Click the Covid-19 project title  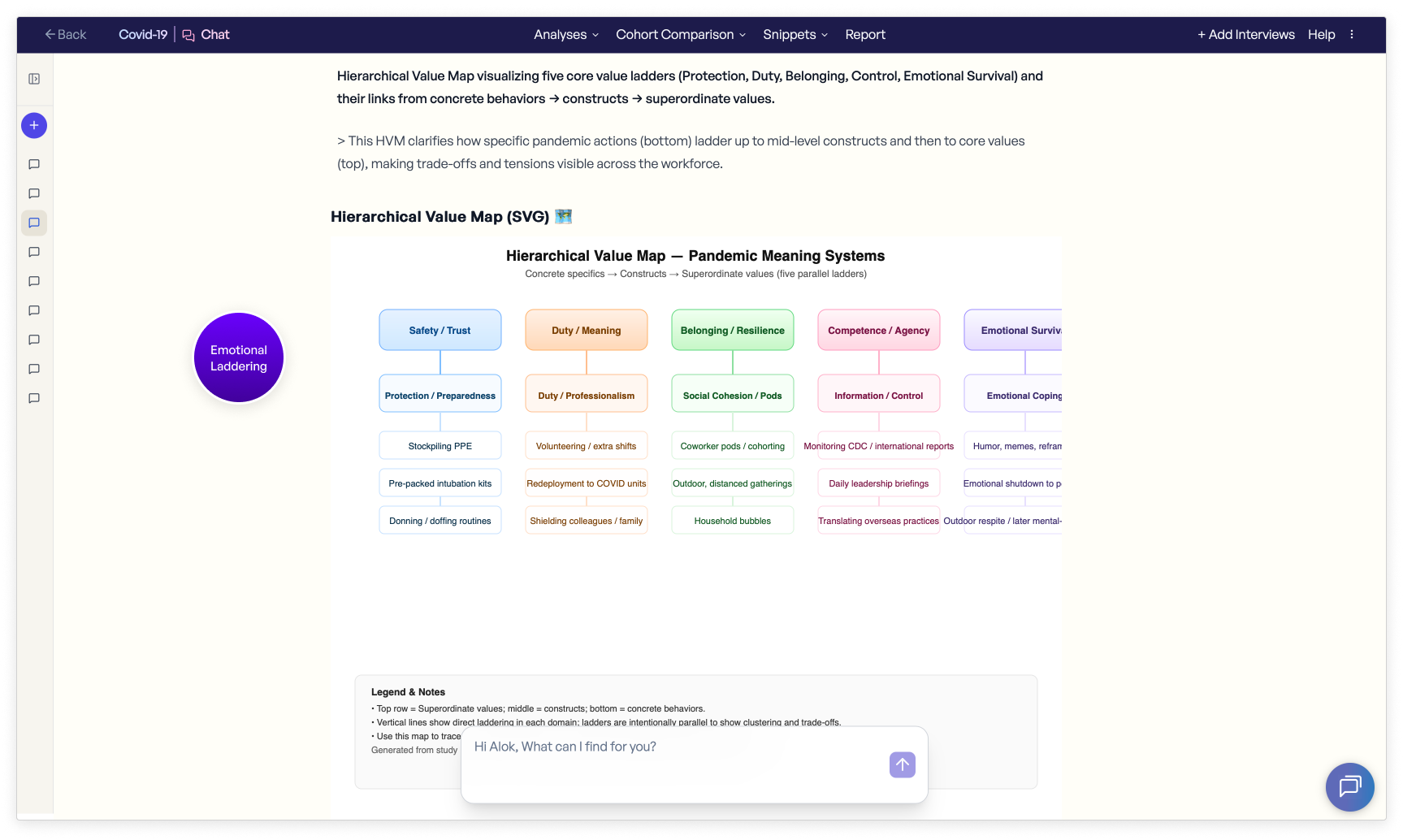pos(143,35)
